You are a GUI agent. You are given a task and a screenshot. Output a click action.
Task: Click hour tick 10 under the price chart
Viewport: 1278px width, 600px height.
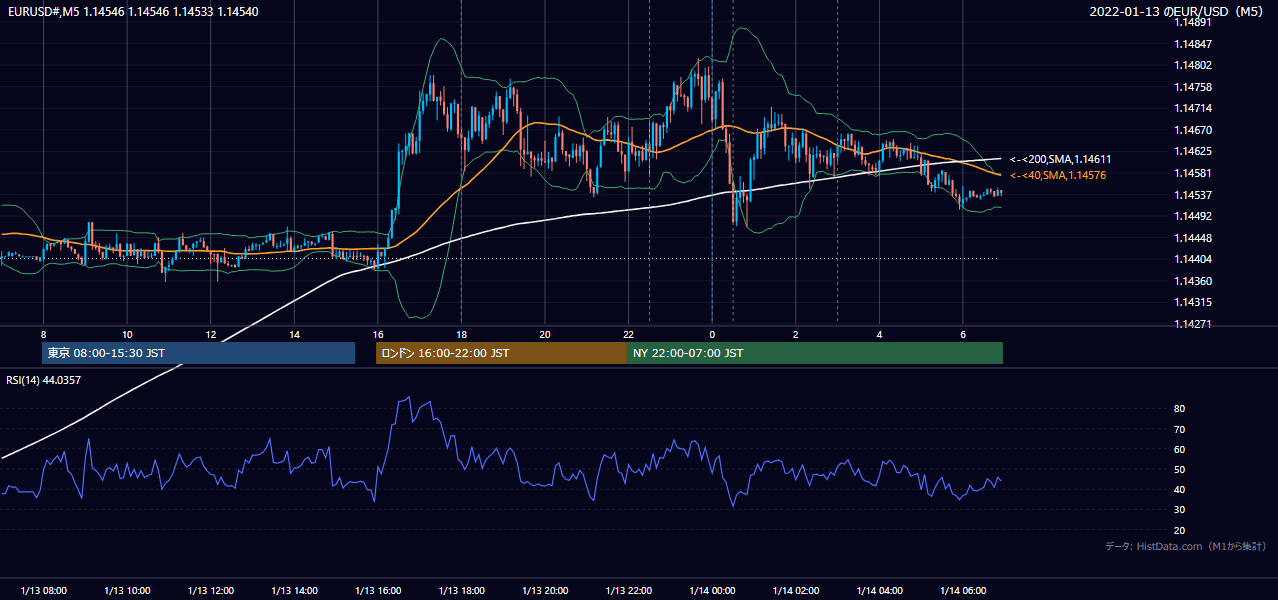pyautogui.click(x=127, y=334)
